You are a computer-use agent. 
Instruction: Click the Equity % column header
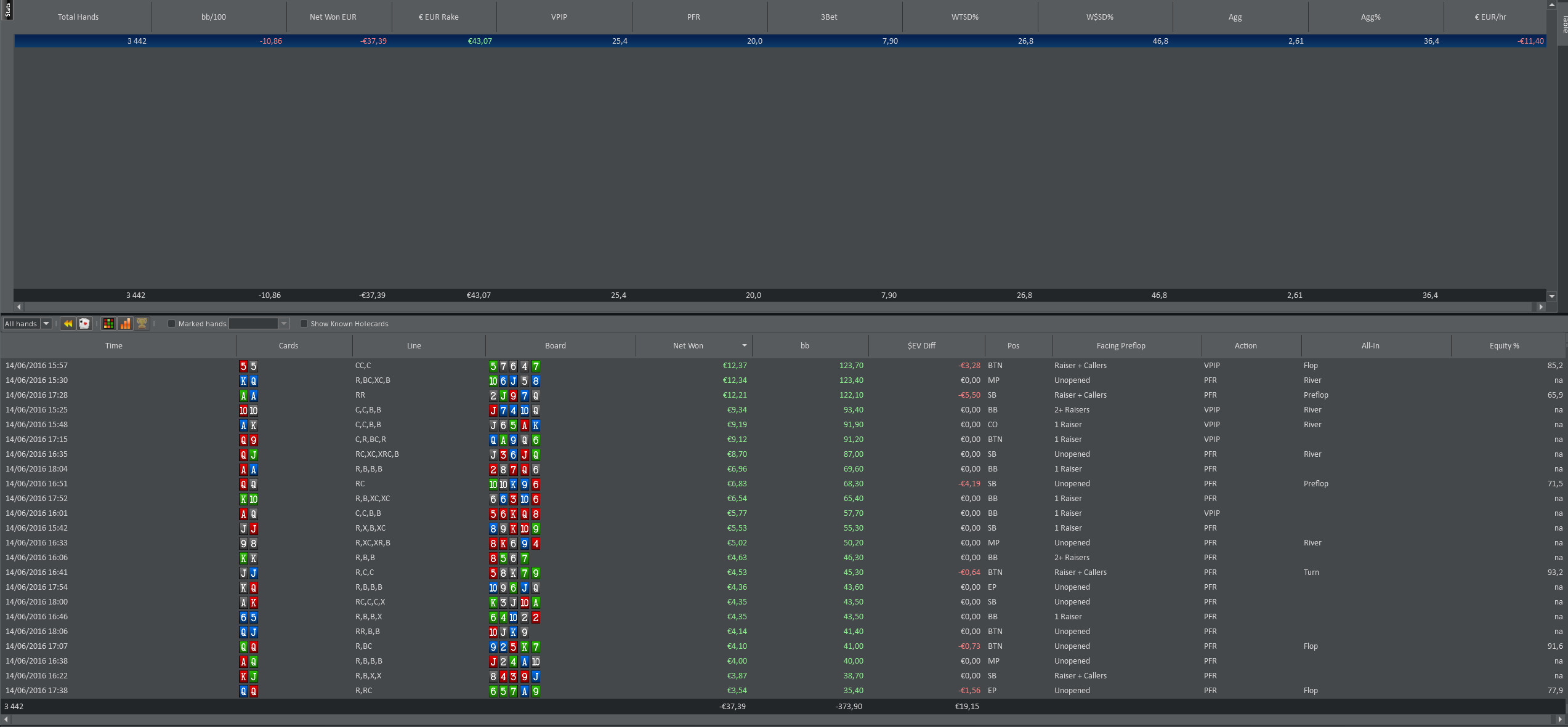[x=1503, y=346]
